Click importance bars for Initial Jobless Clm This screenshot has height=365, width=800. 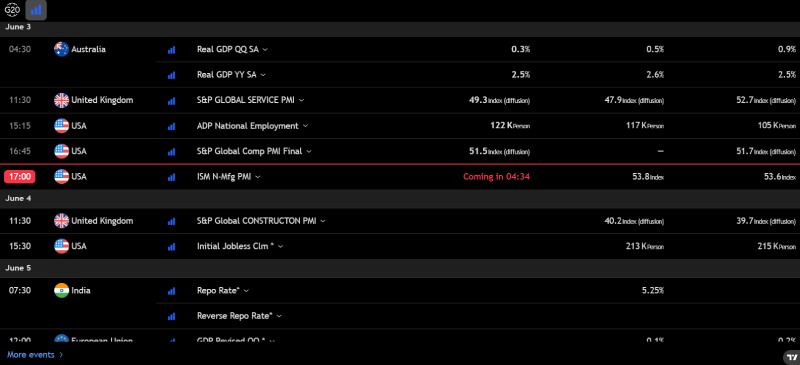171,247
